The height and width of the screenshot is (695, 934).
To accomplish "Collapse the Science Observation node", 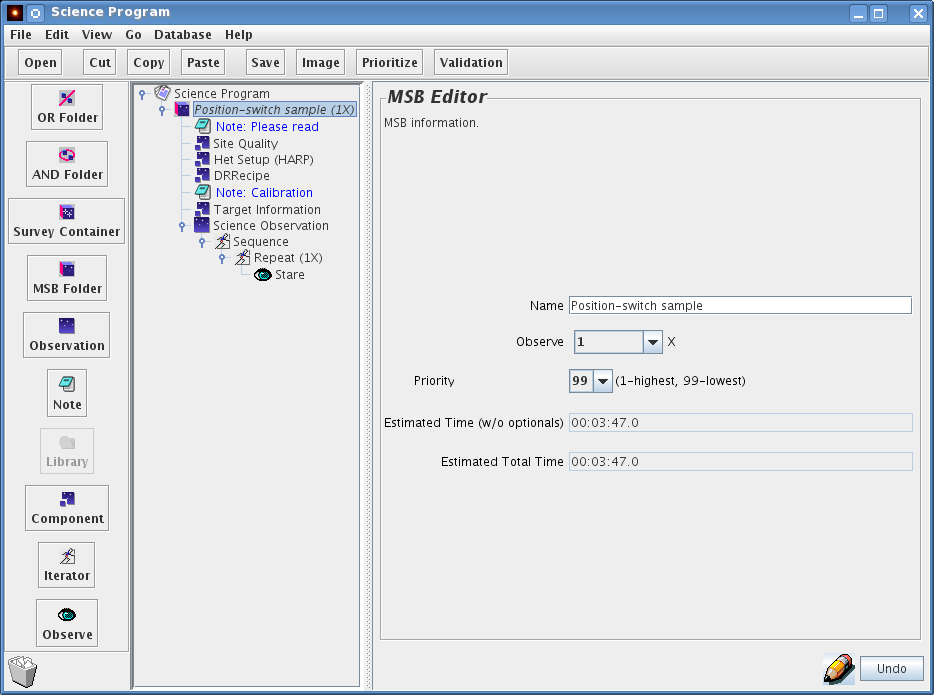I will coord(182,226).
